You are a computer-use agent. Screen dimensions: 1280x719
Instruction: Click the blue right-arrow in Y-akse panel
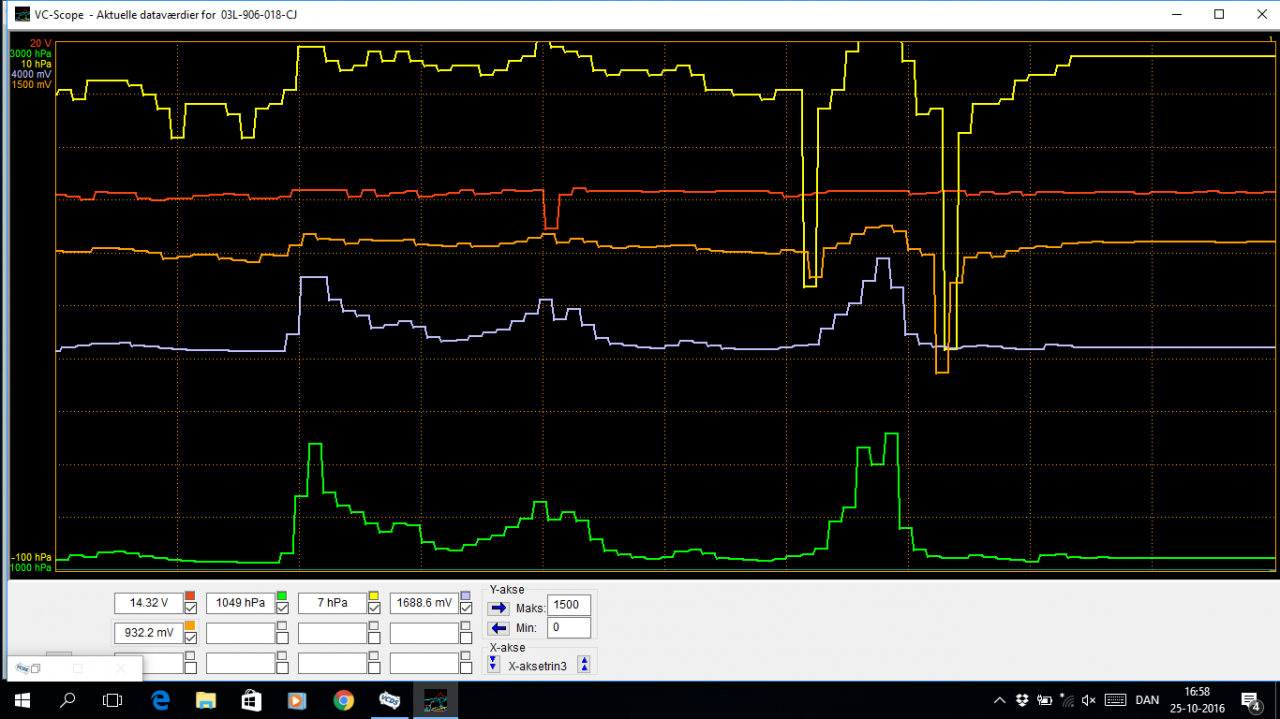tap(498, 606)
